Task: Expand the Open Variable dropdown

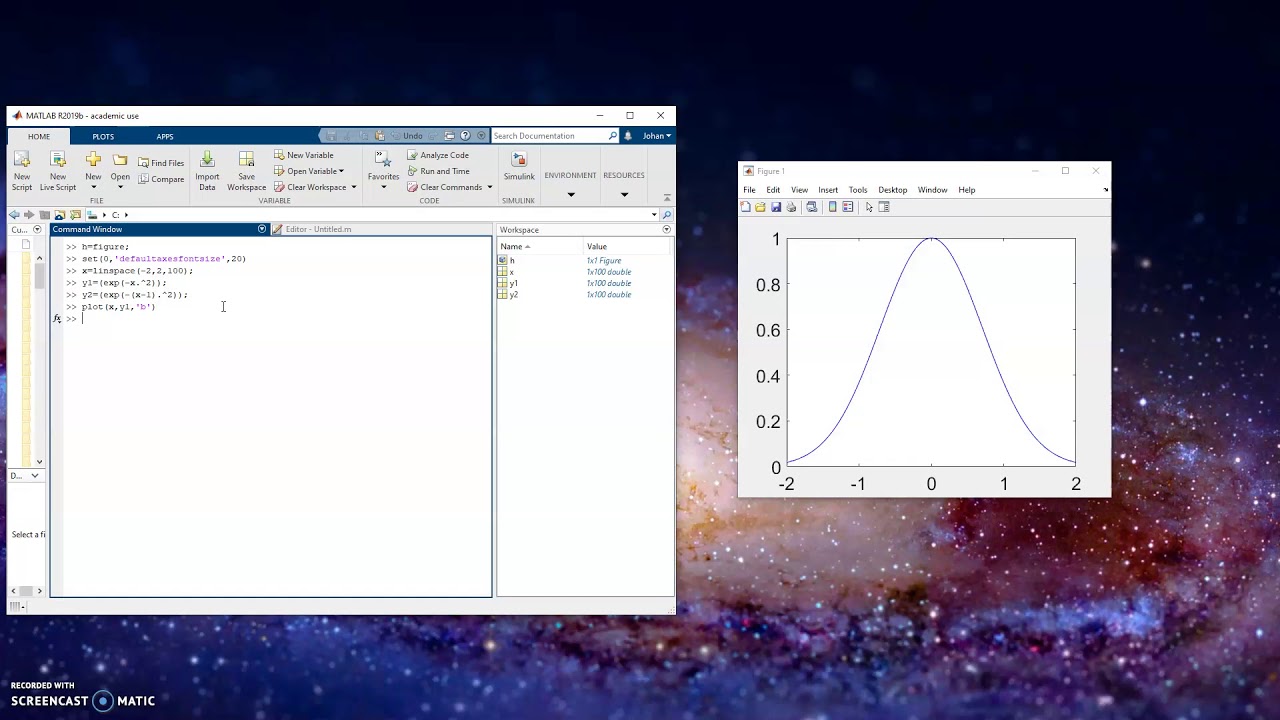Action: coord(341,171)
